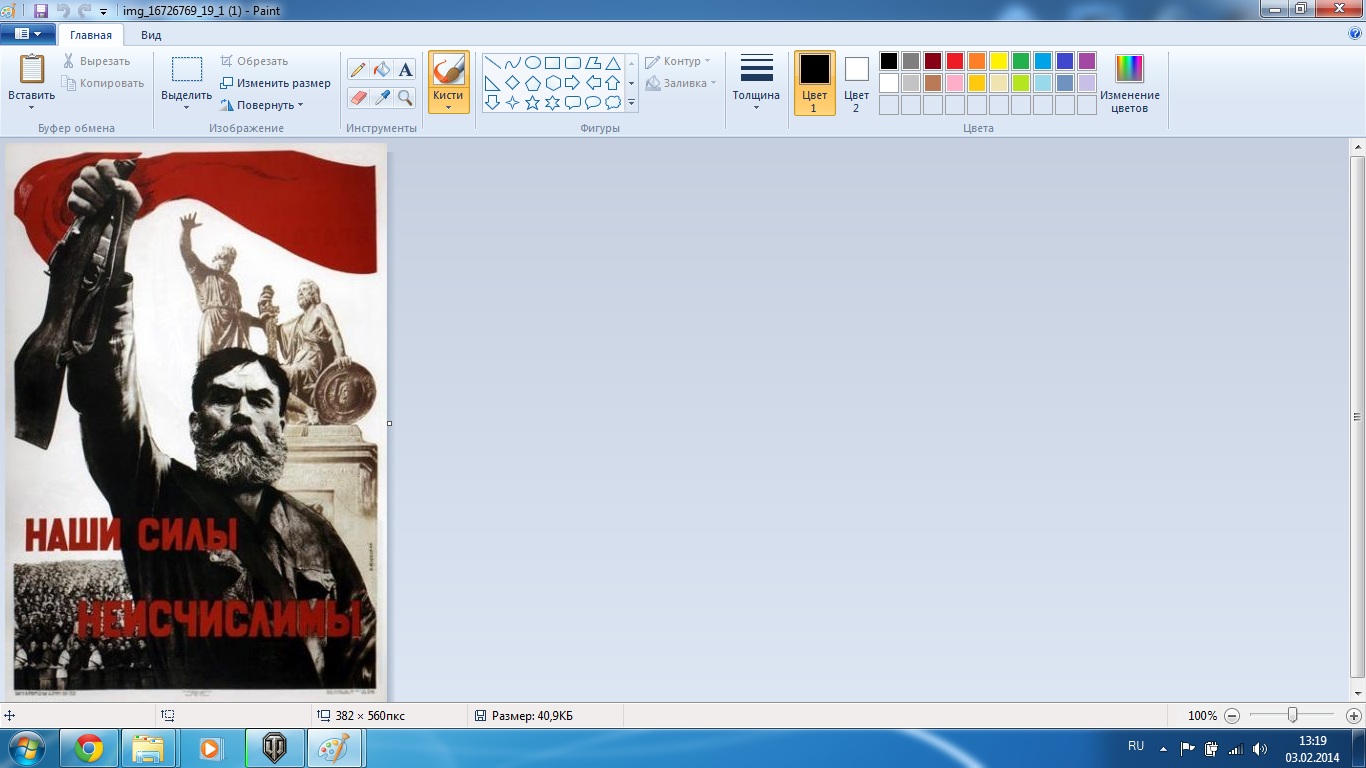The width and height of the screenshot is (1366, 768).
Task: Click Копировать (copy)
Action: (x=103, y=83)
